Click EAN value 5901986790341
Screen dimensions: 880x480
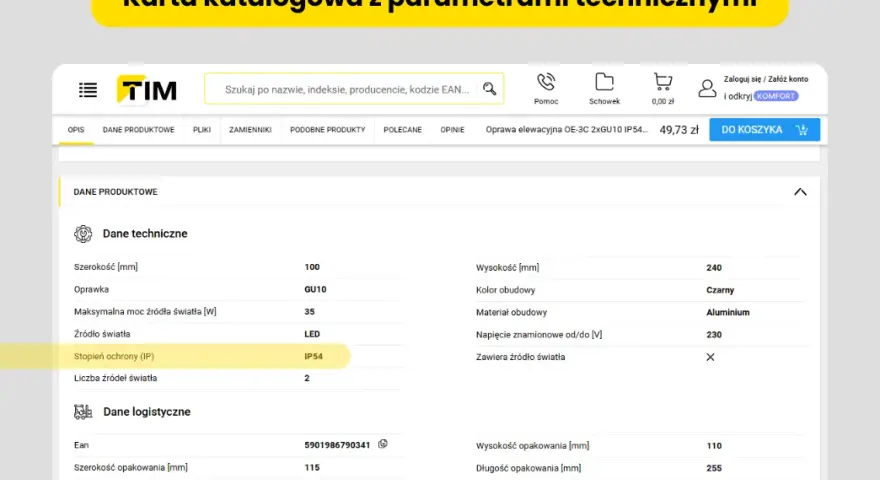[x=337, y=445]
